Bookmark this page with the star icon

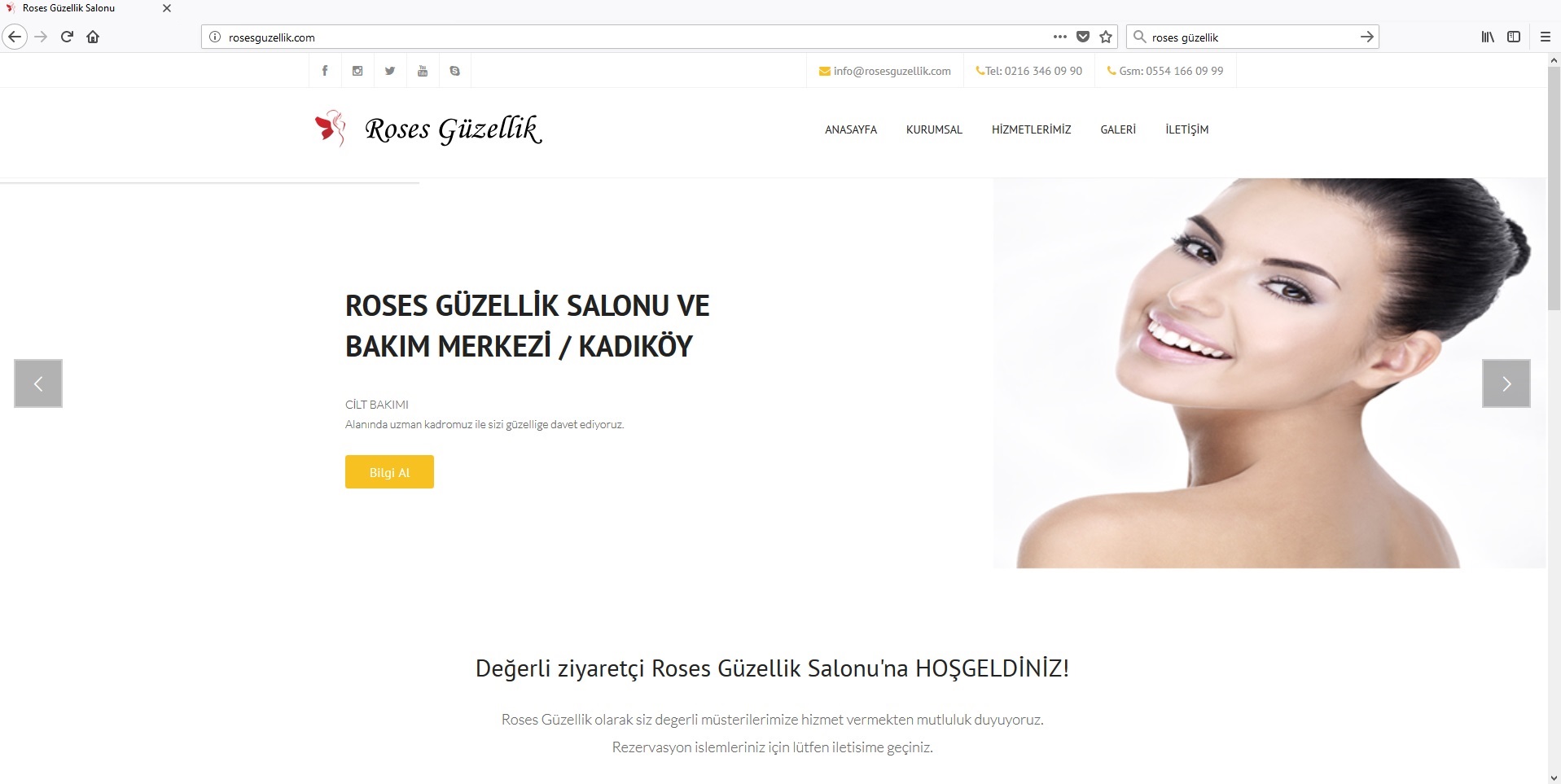pyautogui.click(x=1106, y=37)
